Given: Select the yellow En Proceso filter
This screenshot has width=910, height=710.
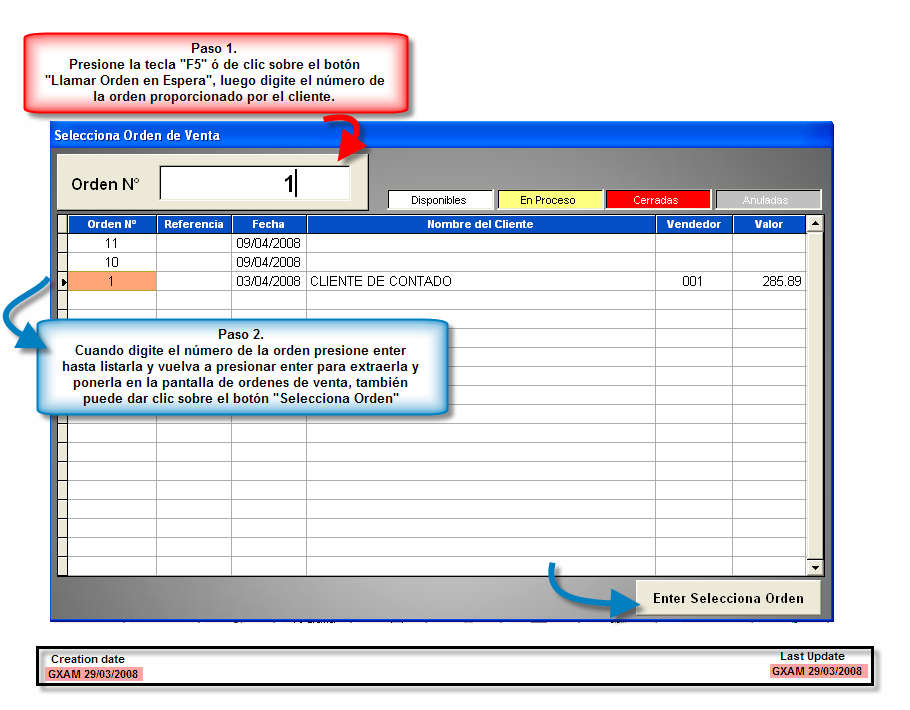Looking at the screenshot, I should coord(549,200).
